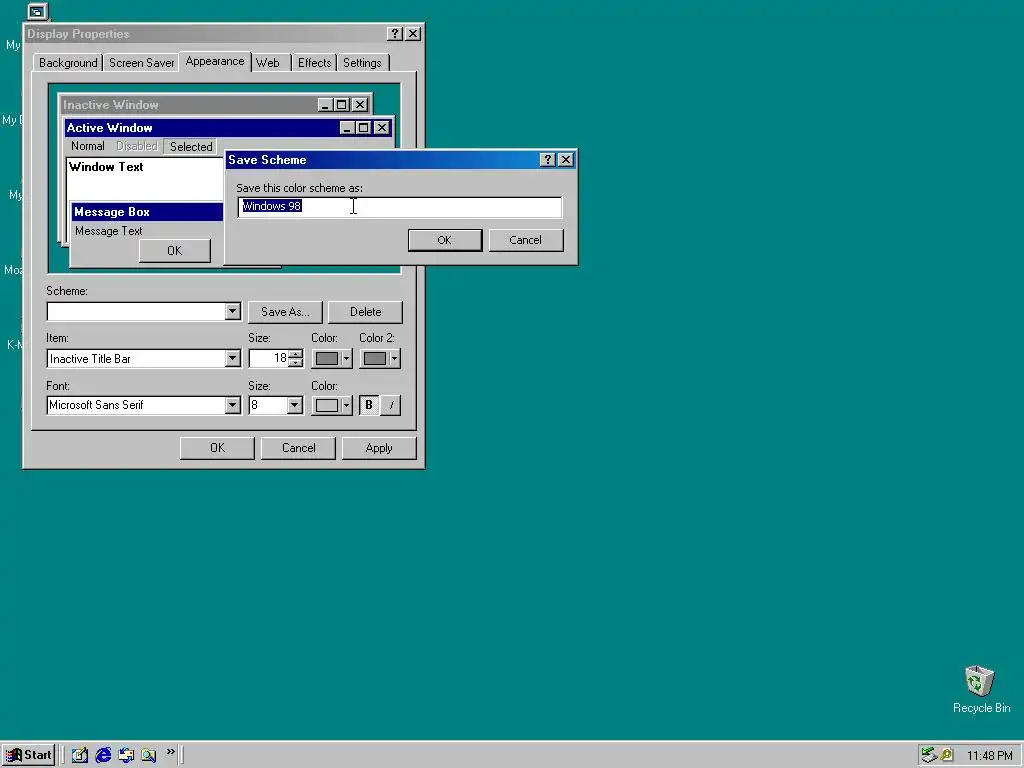Launch Internet Explorer from quick launch
This screenshot has height=768, width=1024.
click(x=103, y=756)
